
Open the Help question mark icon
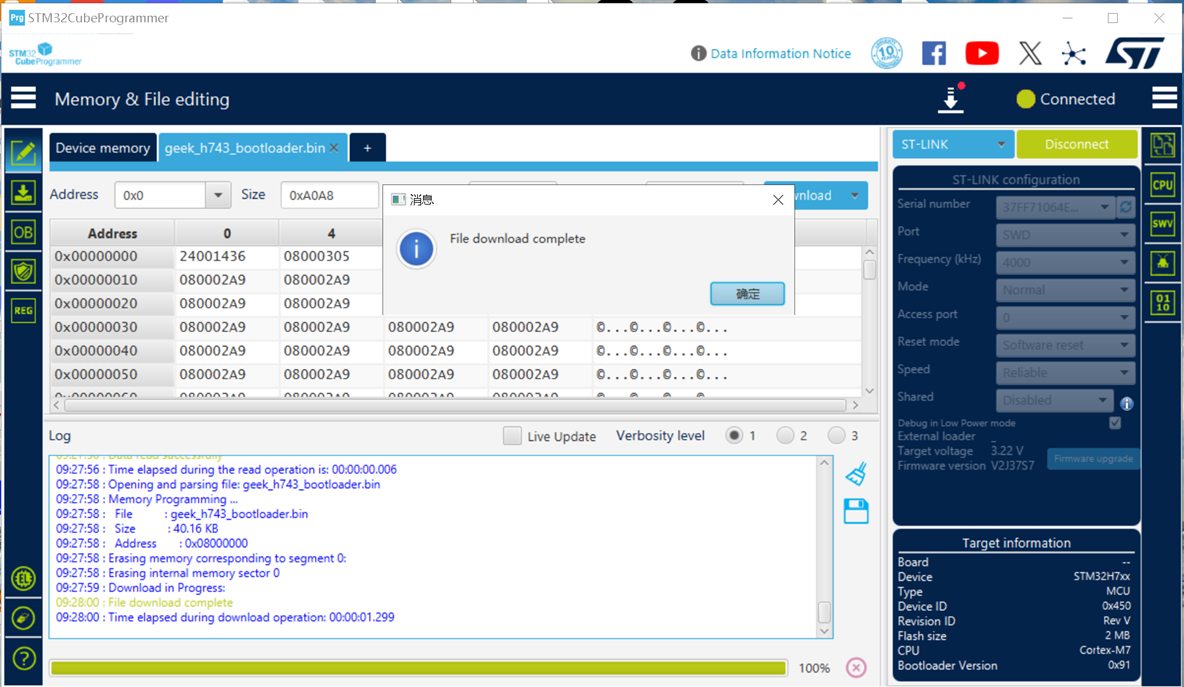(x=23, y=658)
